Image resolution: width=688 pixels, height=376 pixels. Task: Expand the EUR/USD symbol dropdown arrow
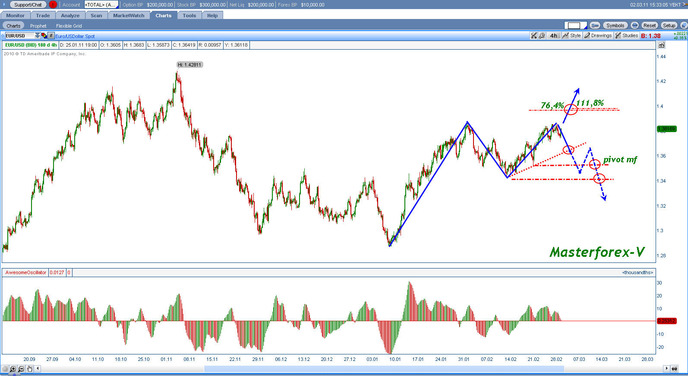(37, 36)
